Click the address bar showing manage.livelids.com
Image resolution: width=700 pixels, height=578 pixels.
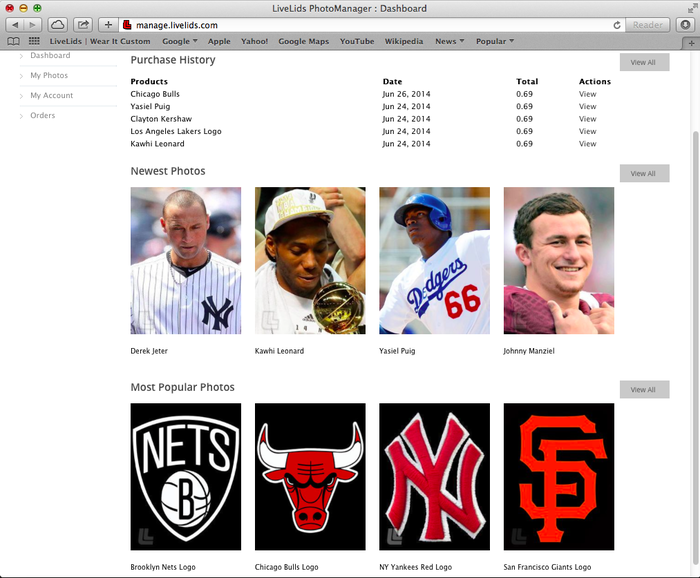(371, 25)
